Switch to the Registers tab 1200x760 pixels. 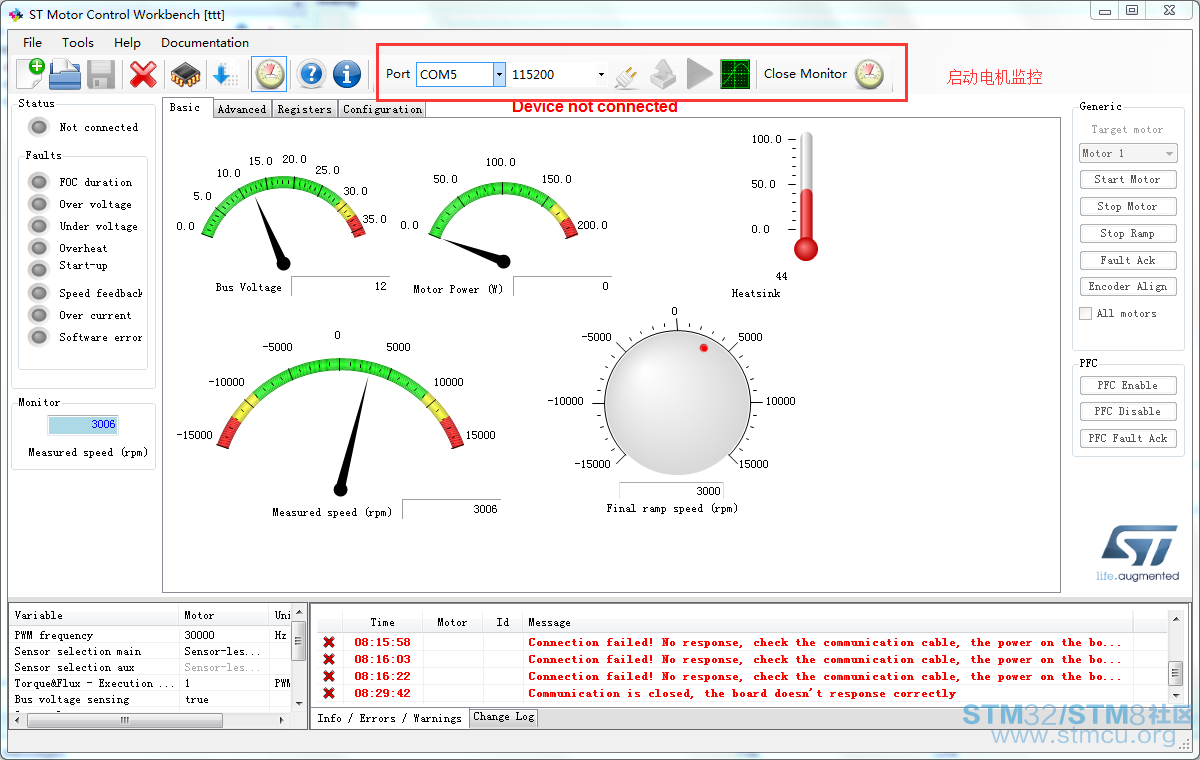pyautogui.click(x=304, y=109)
